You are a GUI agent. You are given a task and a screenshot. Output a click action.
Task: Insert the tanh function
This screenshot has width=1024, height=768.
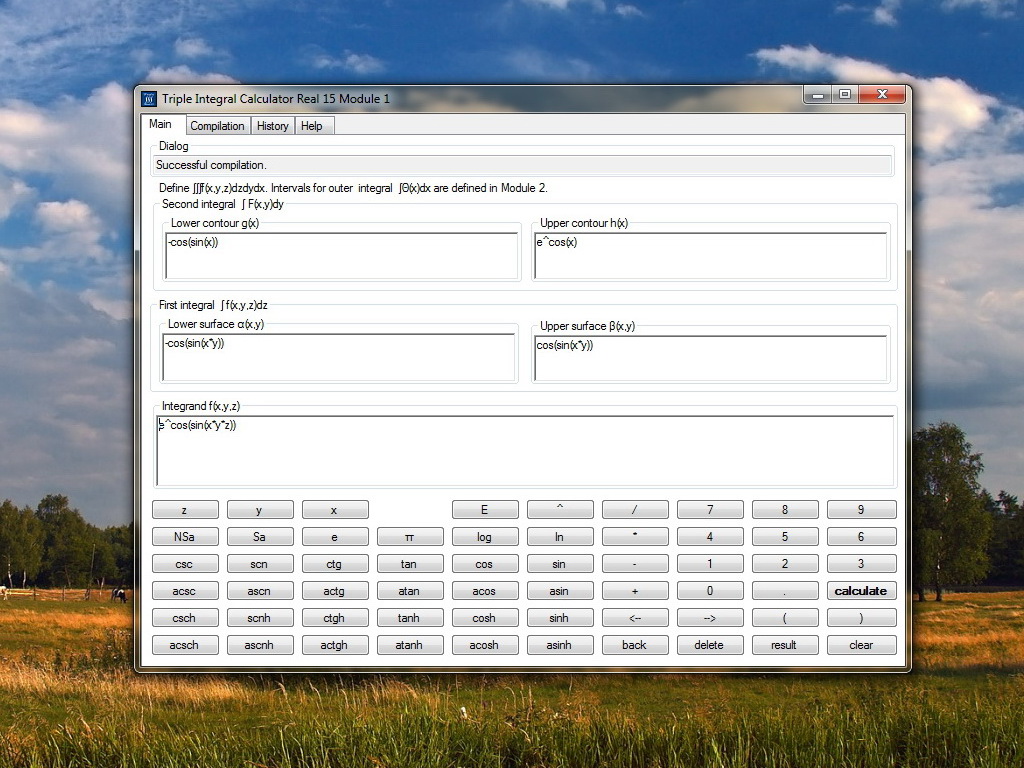pyautogui.click(x=409, y=618)
